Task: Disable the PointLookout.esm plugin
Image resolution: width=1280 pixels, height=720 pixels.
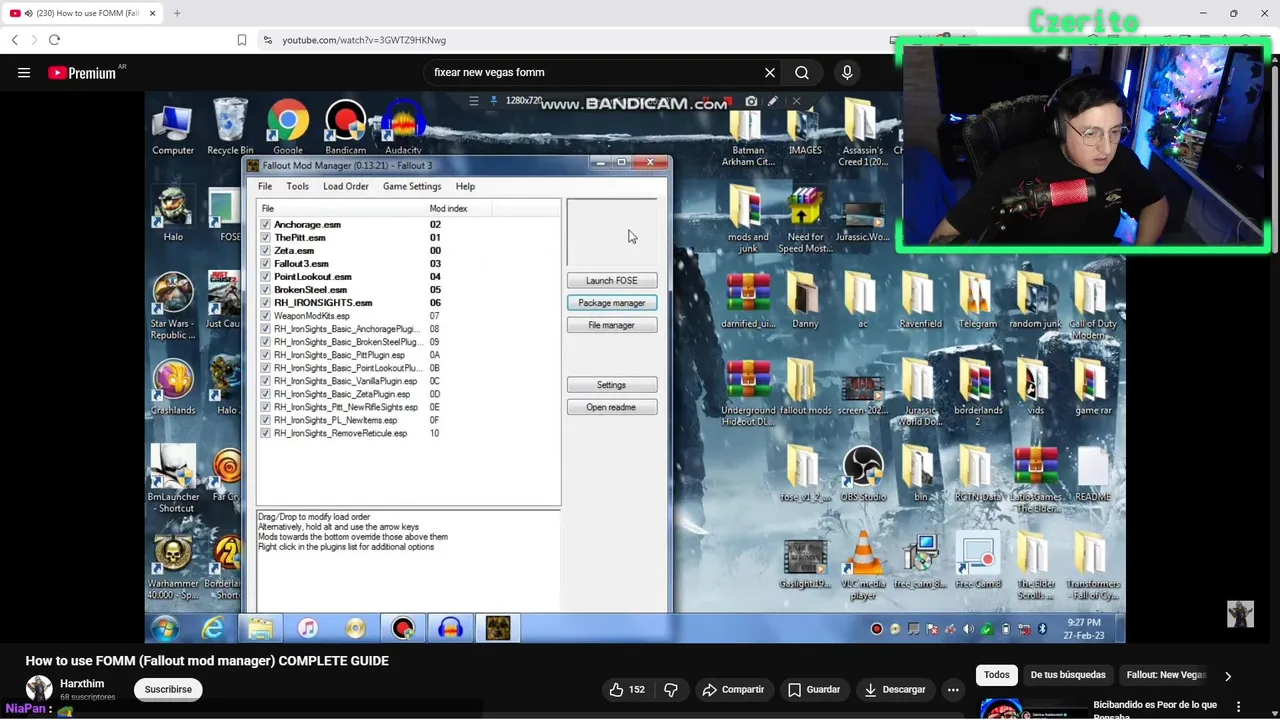Action: point(265,277)
